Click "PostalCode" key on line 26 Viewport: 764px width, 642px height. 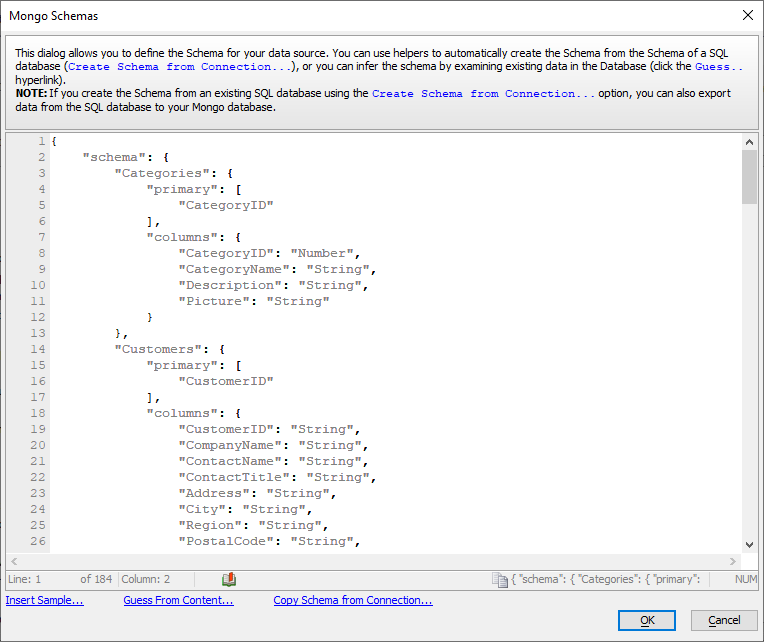226,541
